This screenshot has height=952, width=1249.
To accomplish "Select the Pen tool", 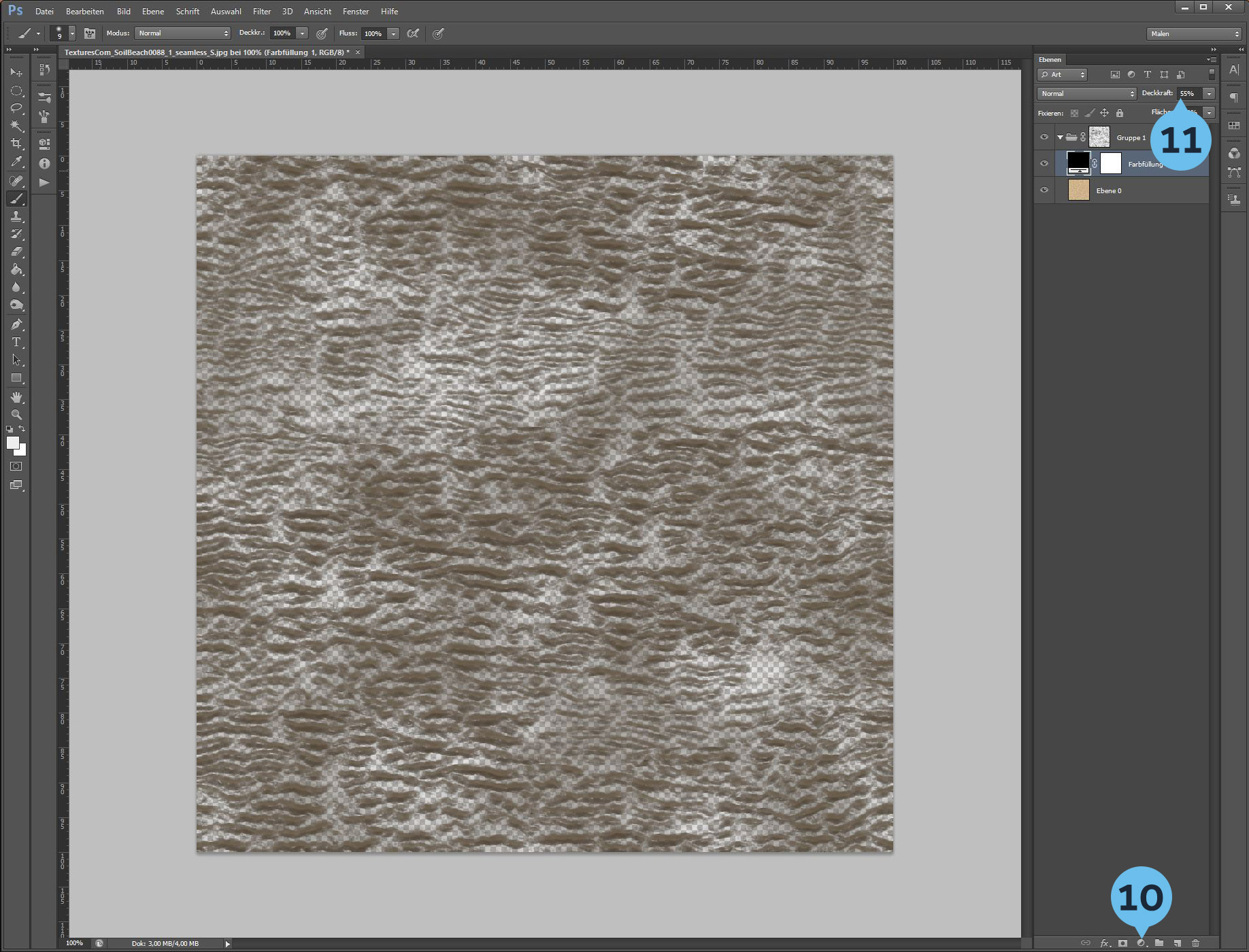I will (16, 324).
